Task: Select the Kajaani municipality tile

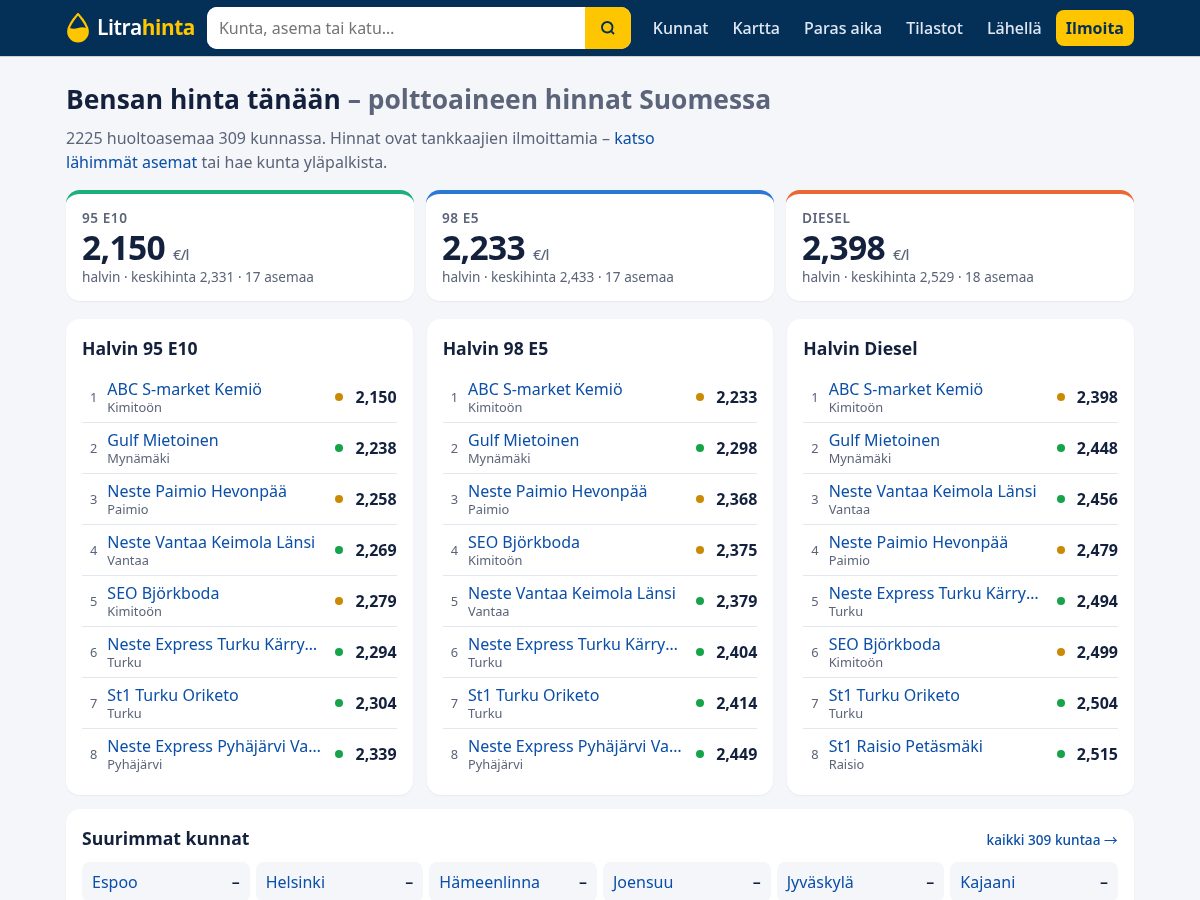Action: click(x=1034, y=882)
